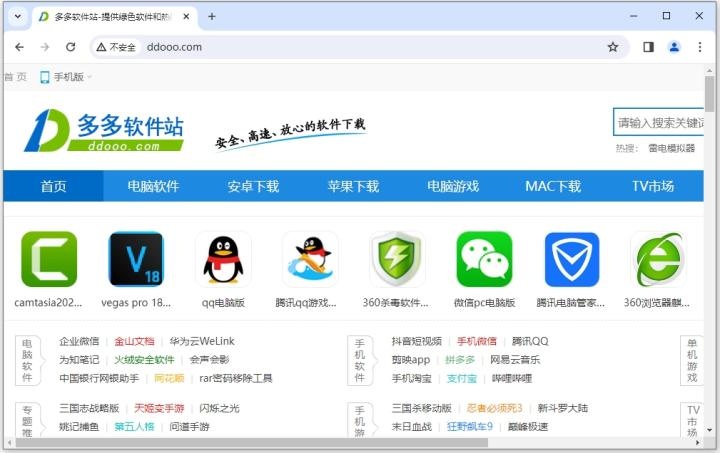Screen dimensions: 720x453
Task: Open the 中国银行网银助手 link
Action: (x=99, y=378)
